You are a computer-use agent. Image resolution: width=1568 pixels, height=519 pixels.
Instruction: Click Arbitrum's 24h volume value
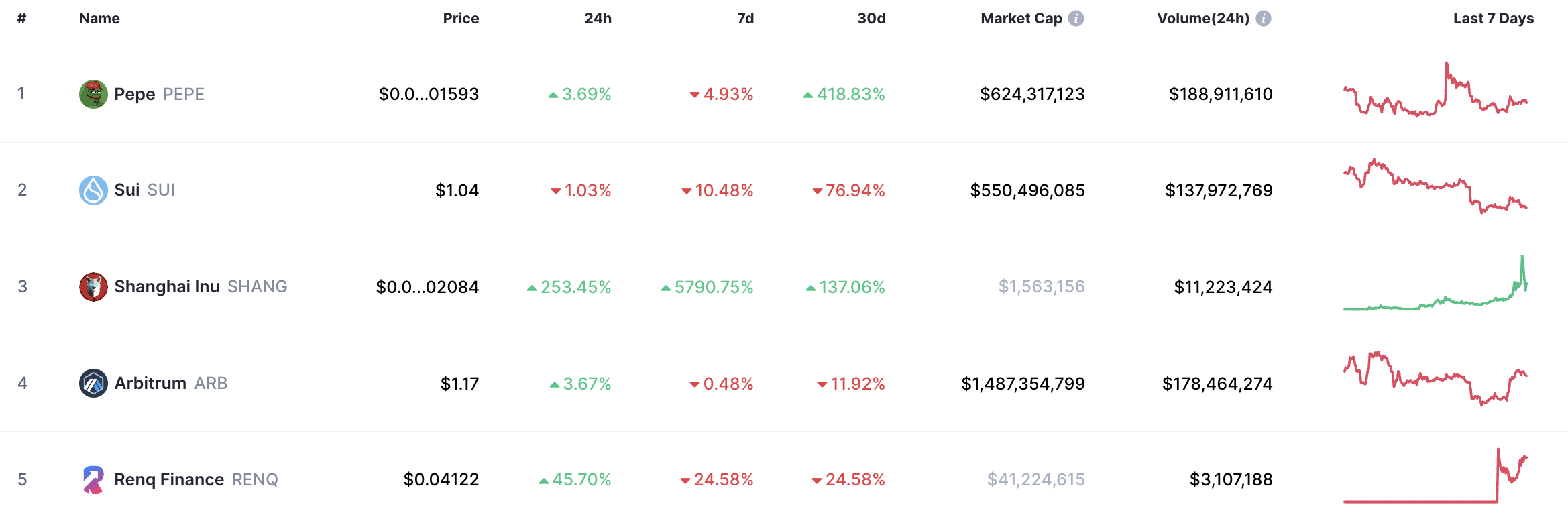pyautogui.click(x=1217, y=384)
